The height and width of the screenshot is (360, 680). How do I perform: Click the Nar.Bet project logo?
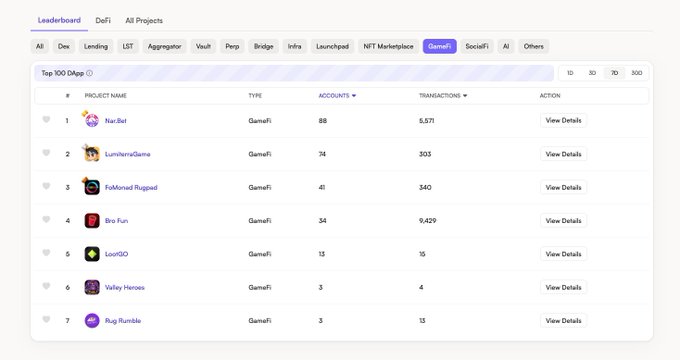click(92, 121)
